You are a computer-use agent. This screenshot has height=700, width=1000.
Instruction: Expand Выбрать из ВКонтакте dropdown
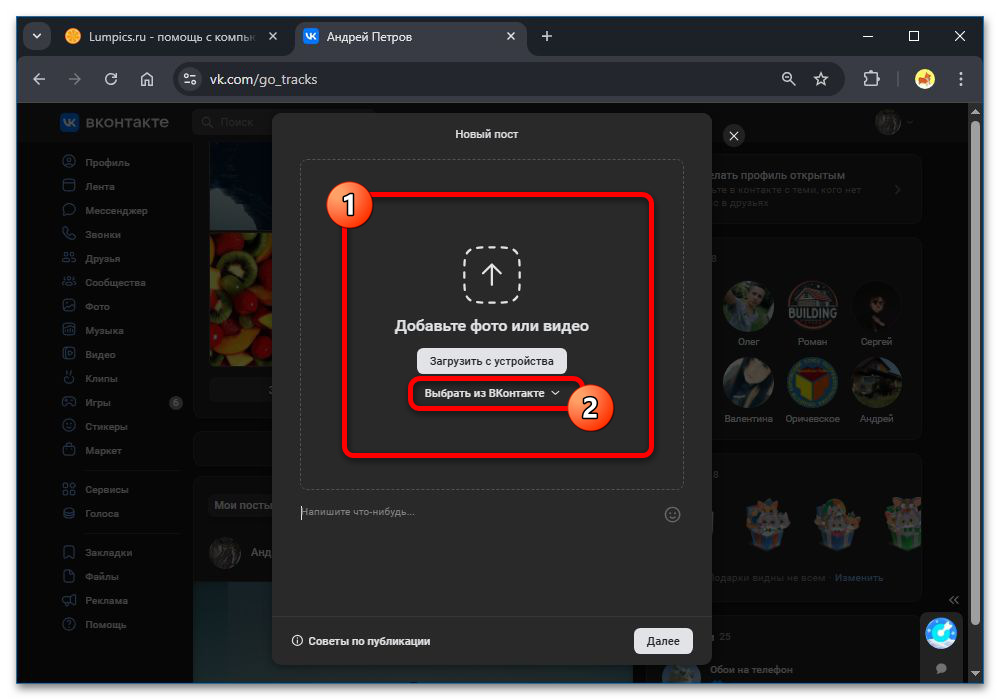[492, 393]
